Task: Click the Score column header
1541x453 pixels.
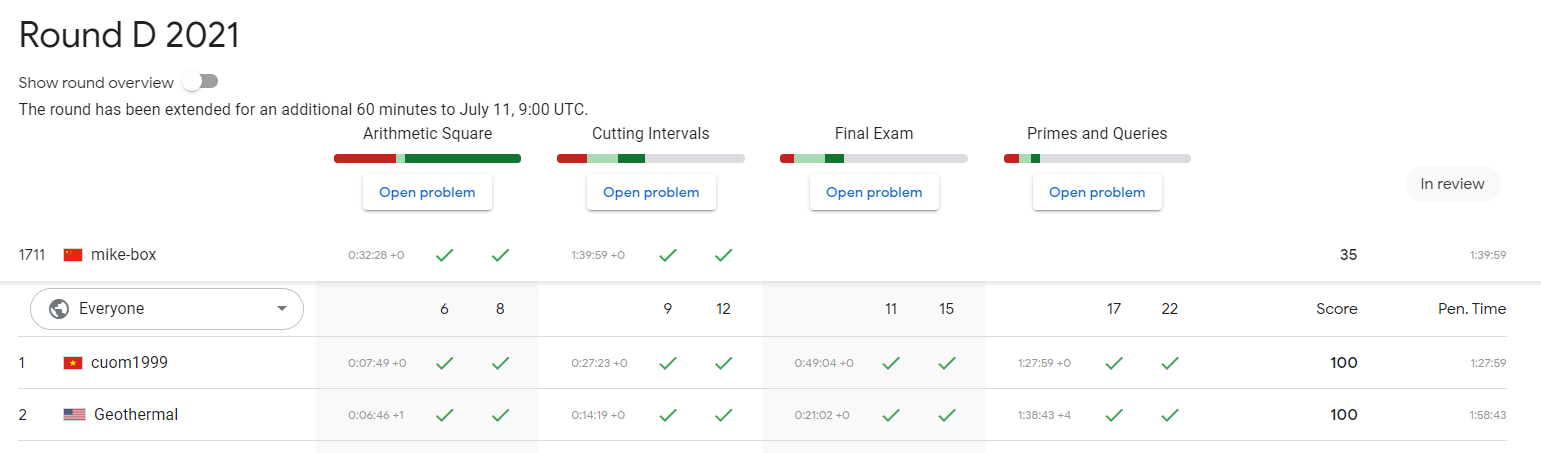Action: tap(1336, 309)
